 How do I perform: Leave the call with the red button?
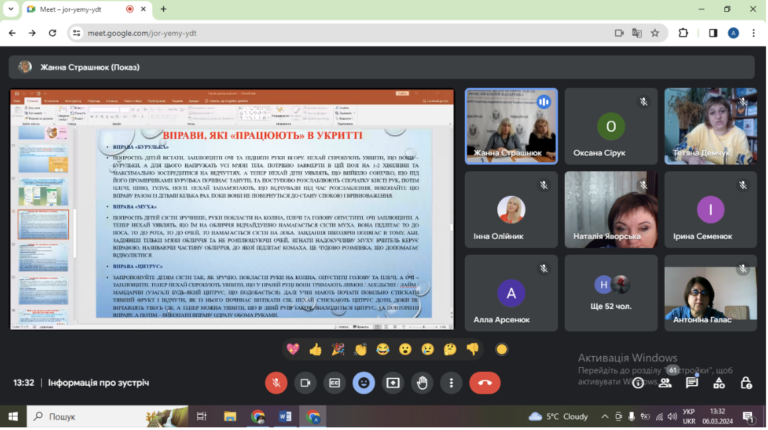point(485,383)
